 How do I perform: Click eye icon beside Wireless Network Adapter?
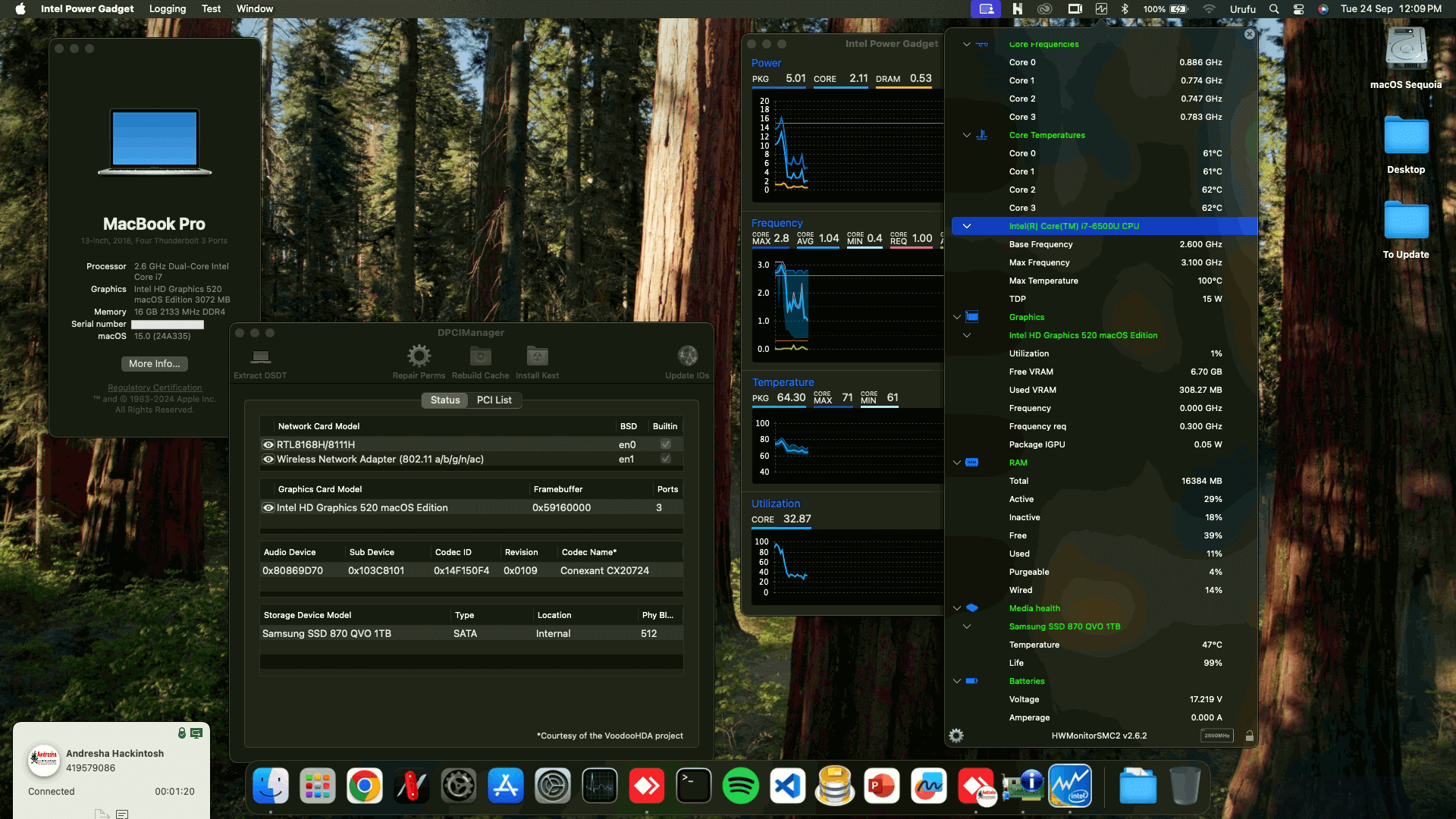(268, 460)
